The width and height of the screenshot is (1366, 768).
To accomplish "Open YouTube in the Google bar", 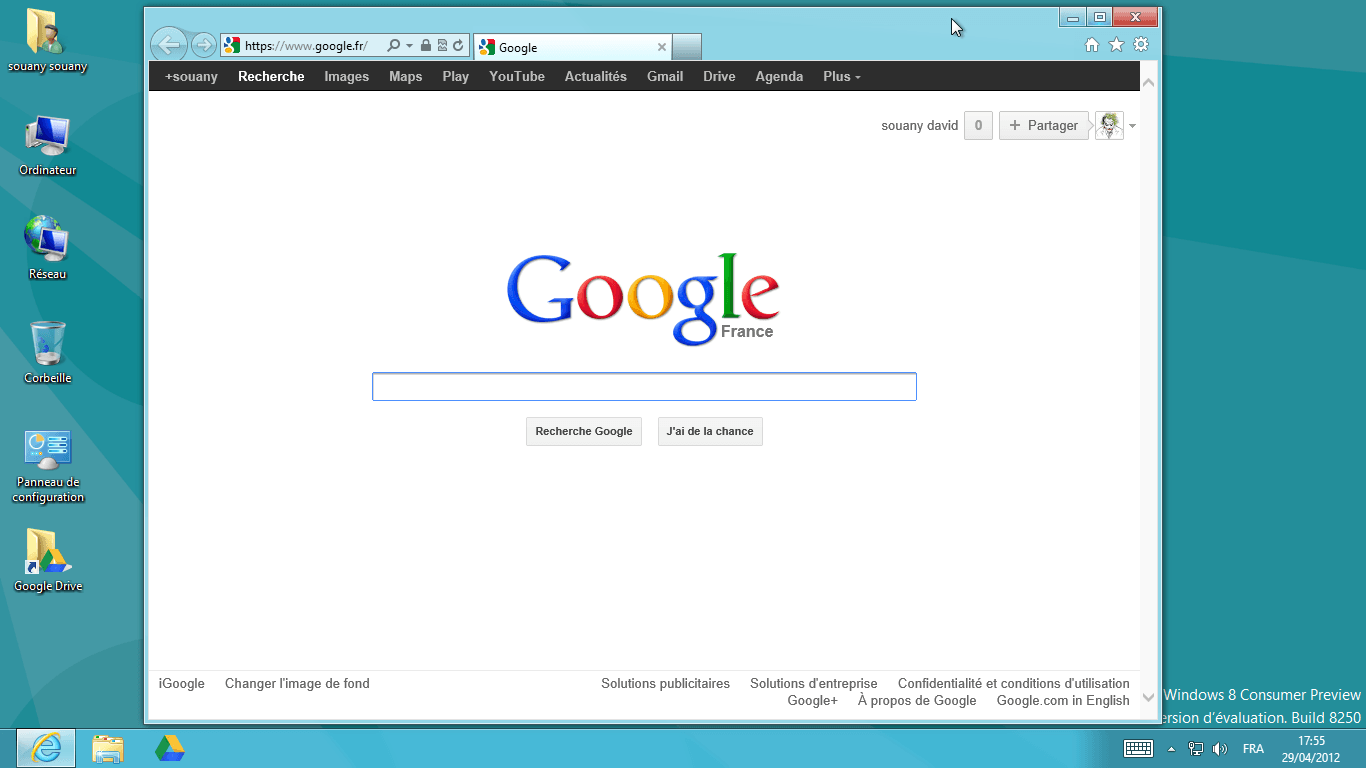I will click(x=517, y=76).
